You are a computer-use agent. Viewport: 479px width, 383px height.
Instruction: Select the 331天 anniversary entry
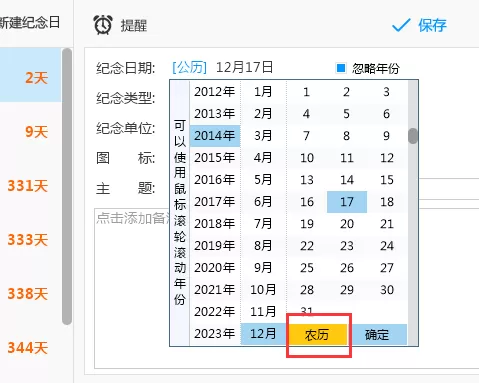(31, 186)
